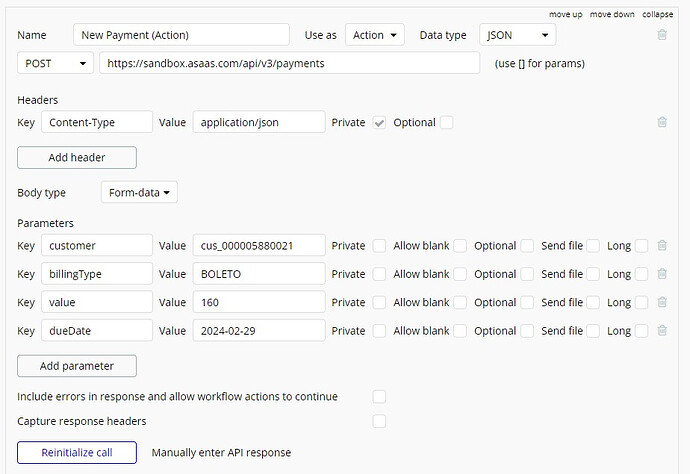
Task: Remove the value parameter row
Action: click(662, 302)
